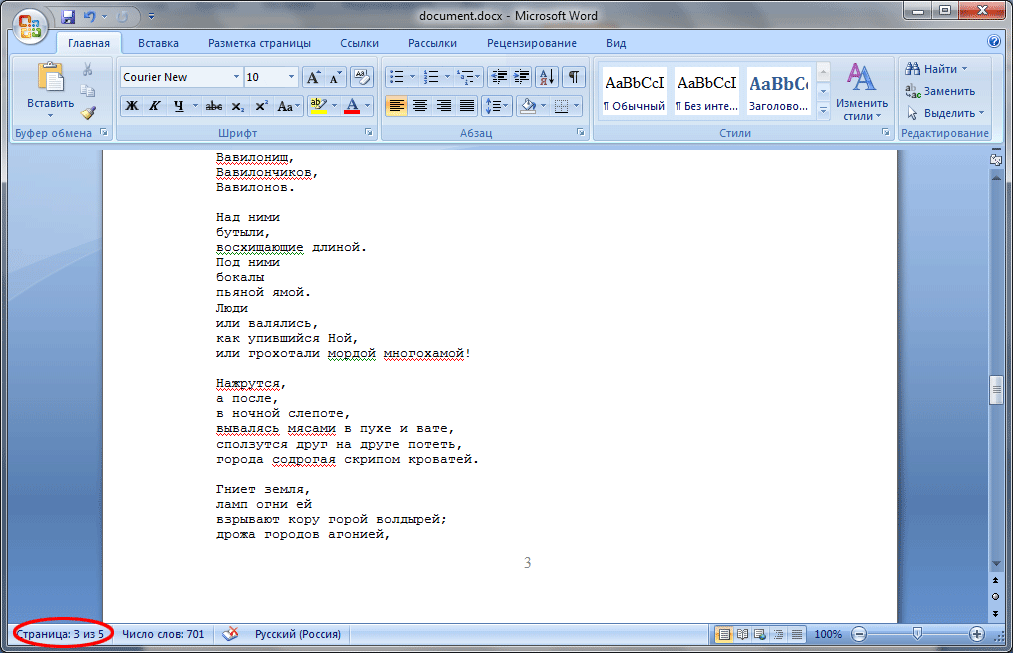1013x653 pixels.
Task: Apply the Superscript x² formatting icon
Action: click(261, 106)
